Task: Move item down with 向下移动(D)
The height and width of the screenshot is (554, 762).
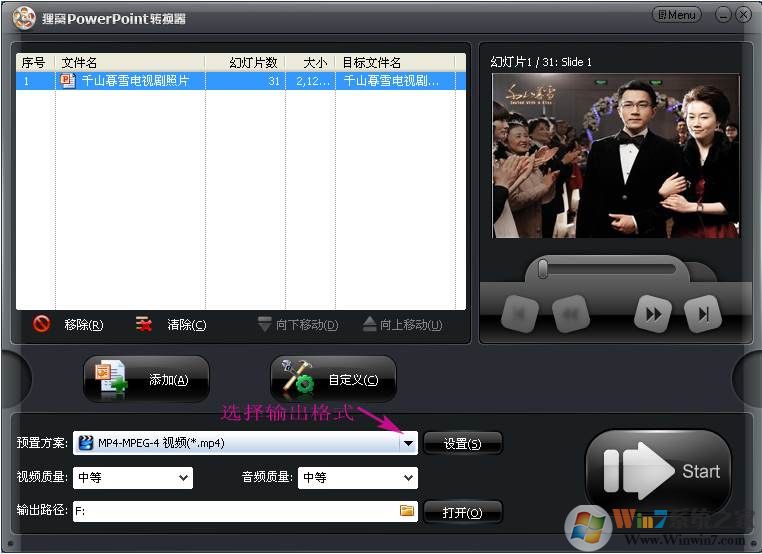Action: click(x=298, y=324)
